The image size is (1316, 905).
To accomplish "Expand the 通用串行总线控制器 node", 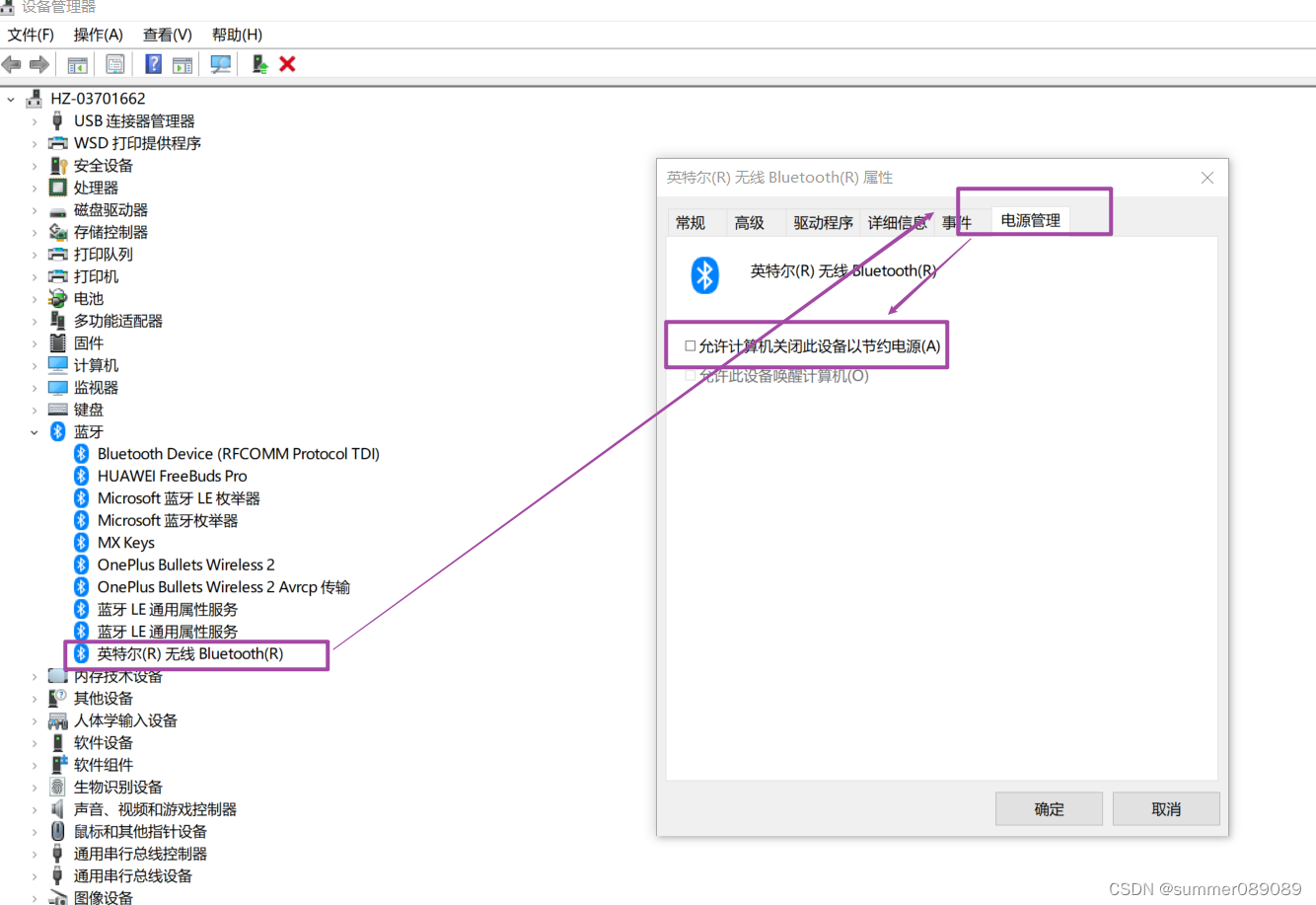I will (35, 854).
